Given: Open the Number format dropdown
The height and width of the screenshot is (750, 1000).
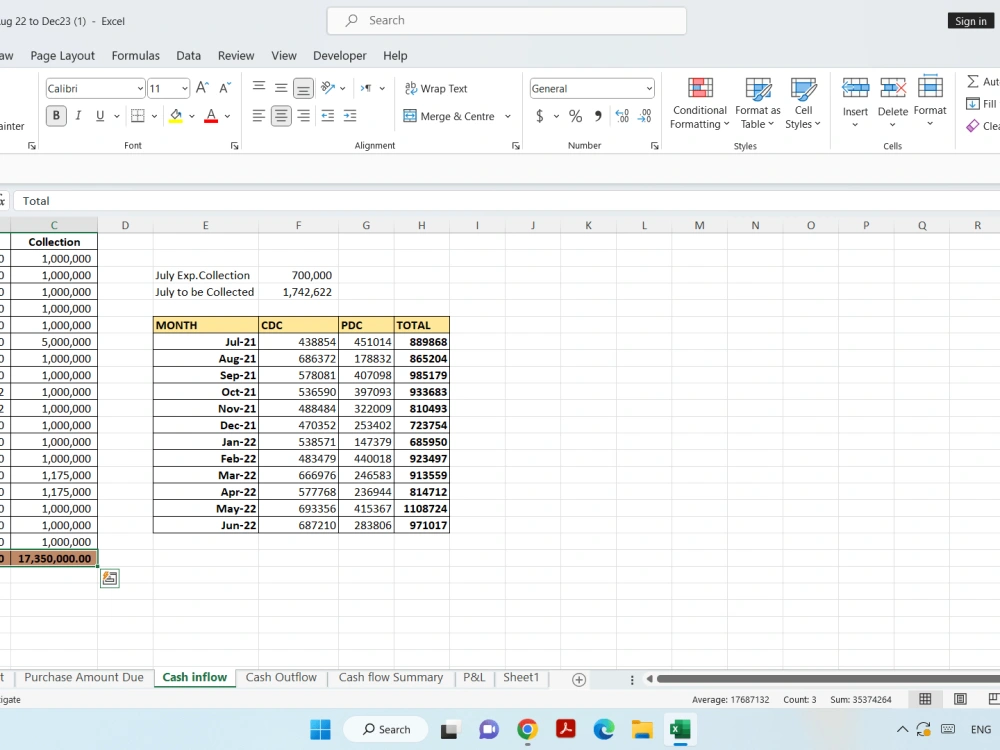Looking at the screenshot, I should [x=649, y=89].
